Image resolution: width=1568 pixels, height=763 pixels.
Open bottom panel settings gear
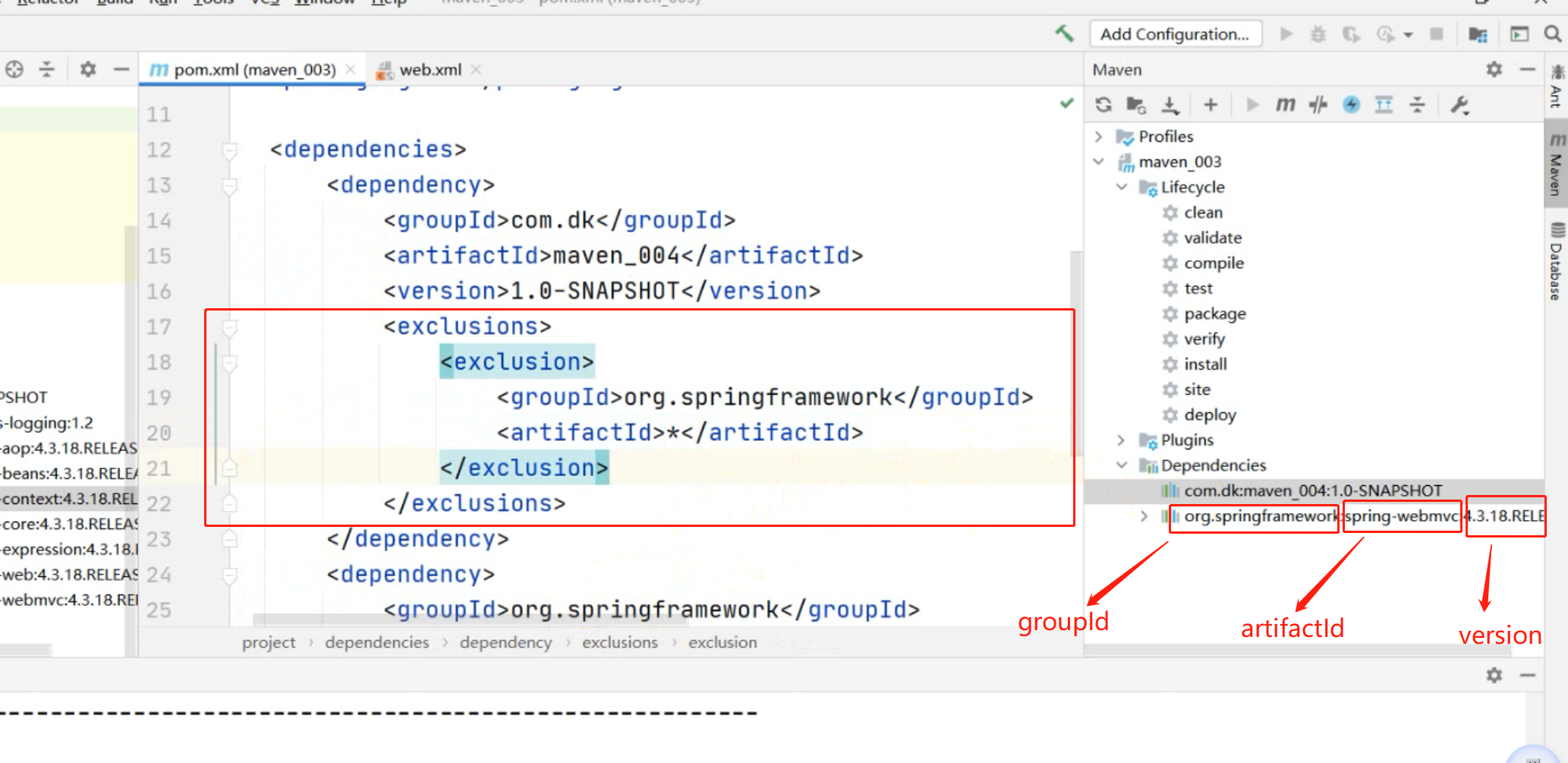(1494, 675)
